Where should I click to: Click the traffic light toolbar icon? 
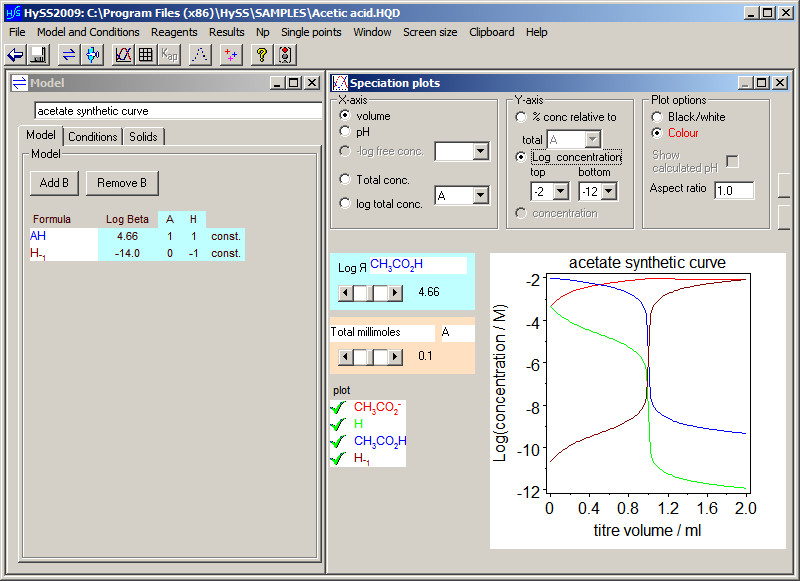(x=285, y=55)
